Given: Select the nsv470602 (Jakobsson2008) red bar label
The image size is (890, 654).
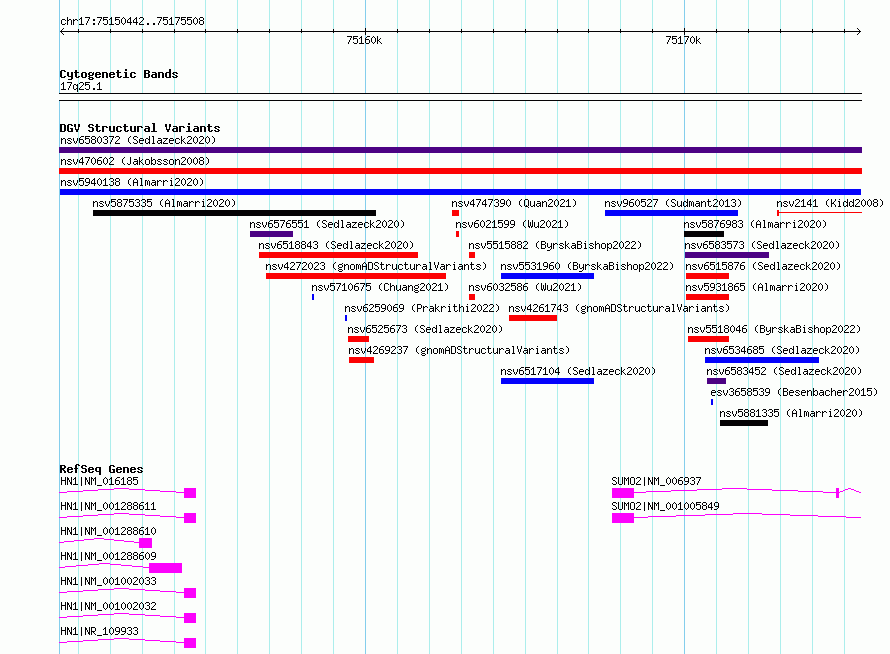Looking at the screenshot, I should [135, 161].
